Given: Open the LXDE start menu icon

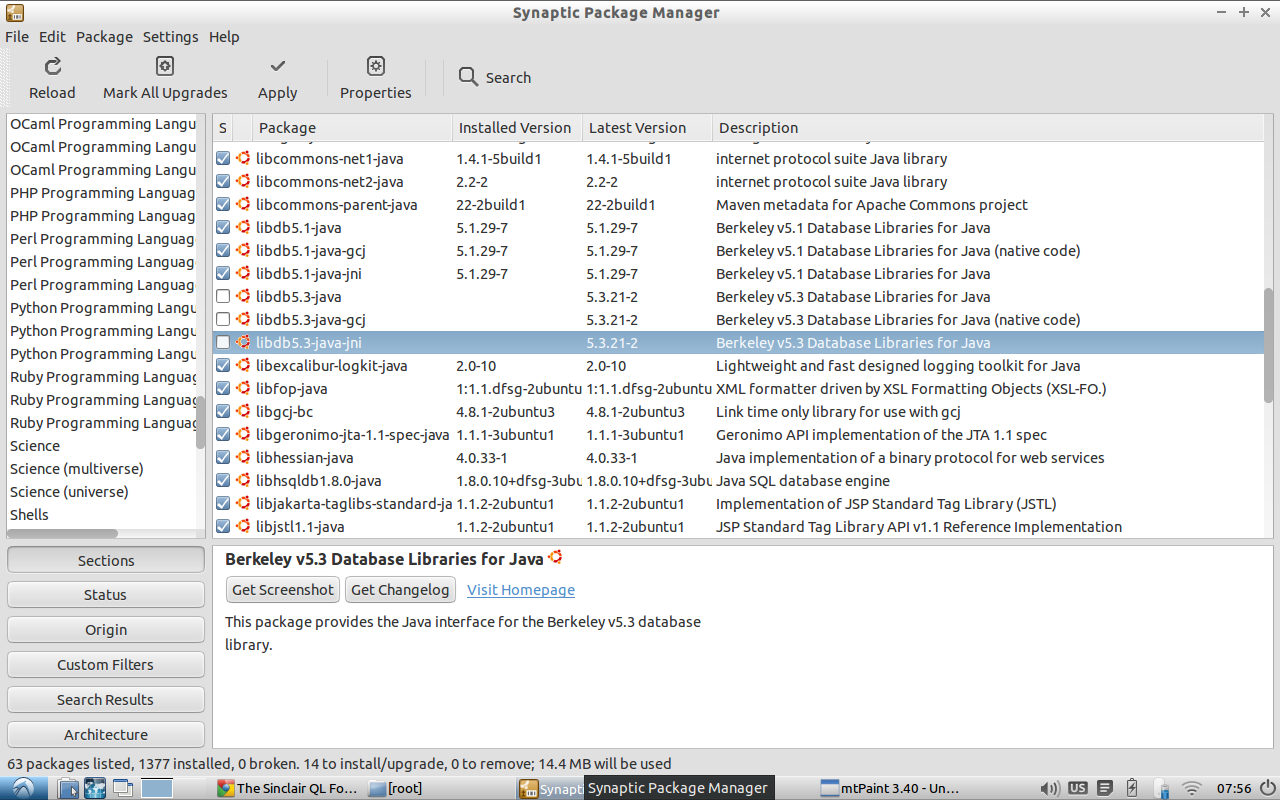Looking at the screenshot, I should point(22,788).
